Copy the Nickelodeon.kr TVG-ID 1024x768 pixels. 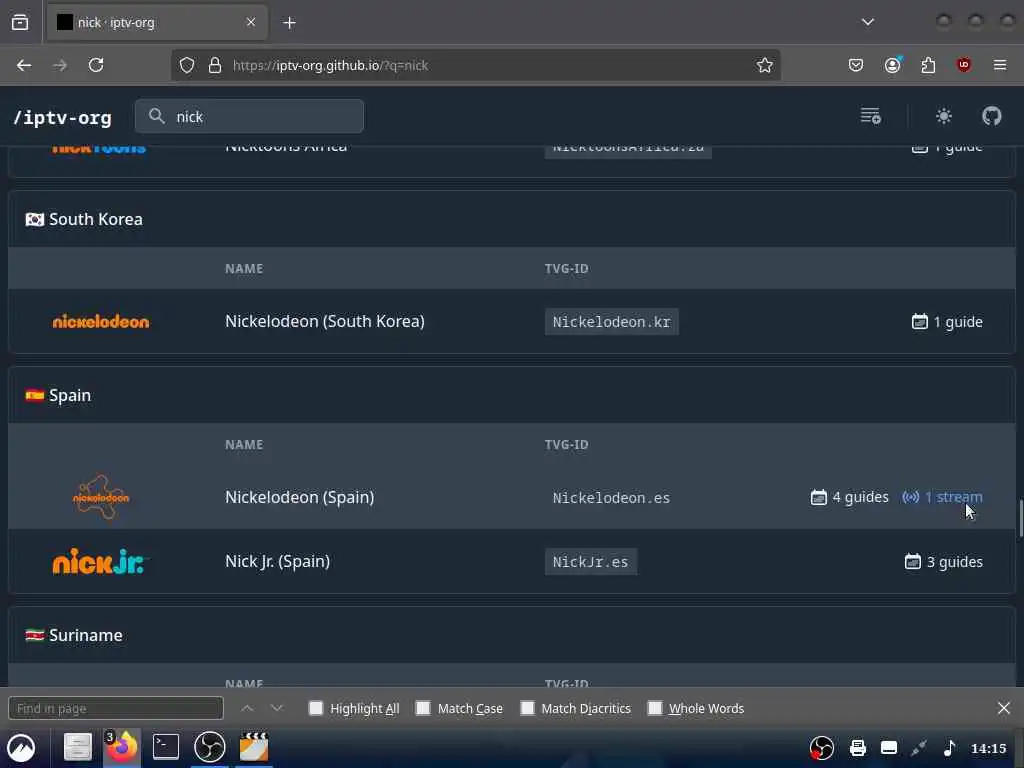611,322
